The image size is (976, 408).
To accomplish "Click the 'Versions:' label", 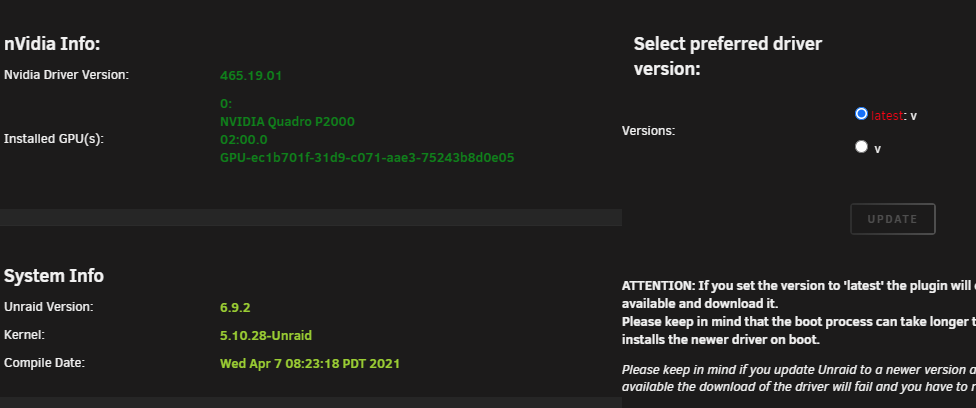I will pyautogui.click(x=649, y=131).
